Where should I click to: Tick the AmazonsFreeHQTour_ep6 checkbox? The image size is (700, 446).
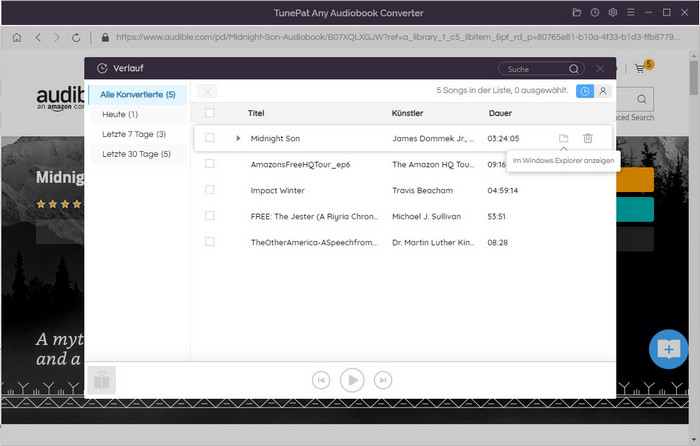click(209, 164)
